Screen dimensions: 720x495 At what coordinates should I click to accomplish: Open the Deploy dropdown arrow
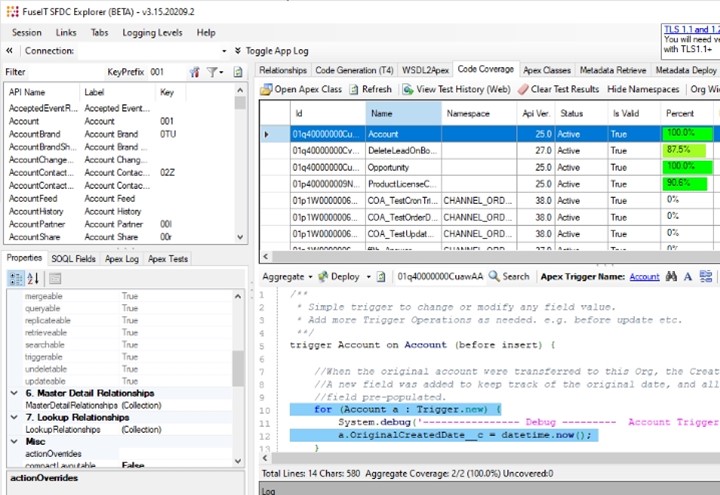(x=368, y=277)
